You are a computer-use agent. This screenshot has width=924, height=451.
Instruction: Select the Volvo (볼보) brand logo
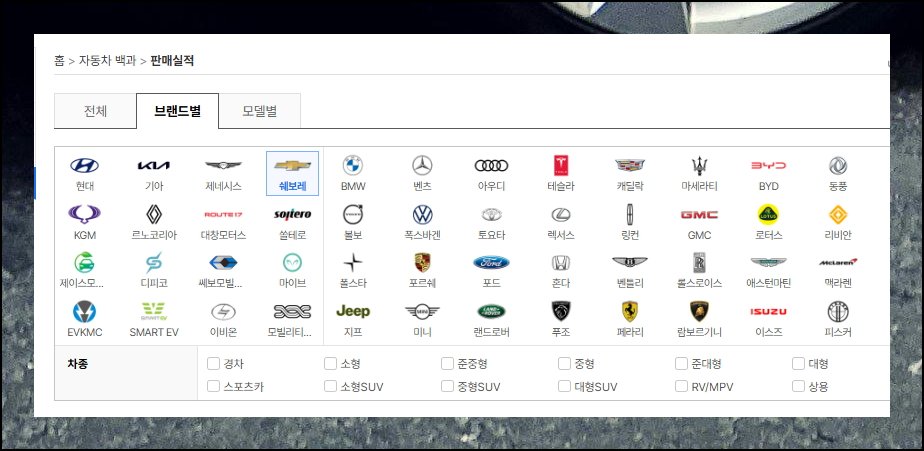coord(353,214)
